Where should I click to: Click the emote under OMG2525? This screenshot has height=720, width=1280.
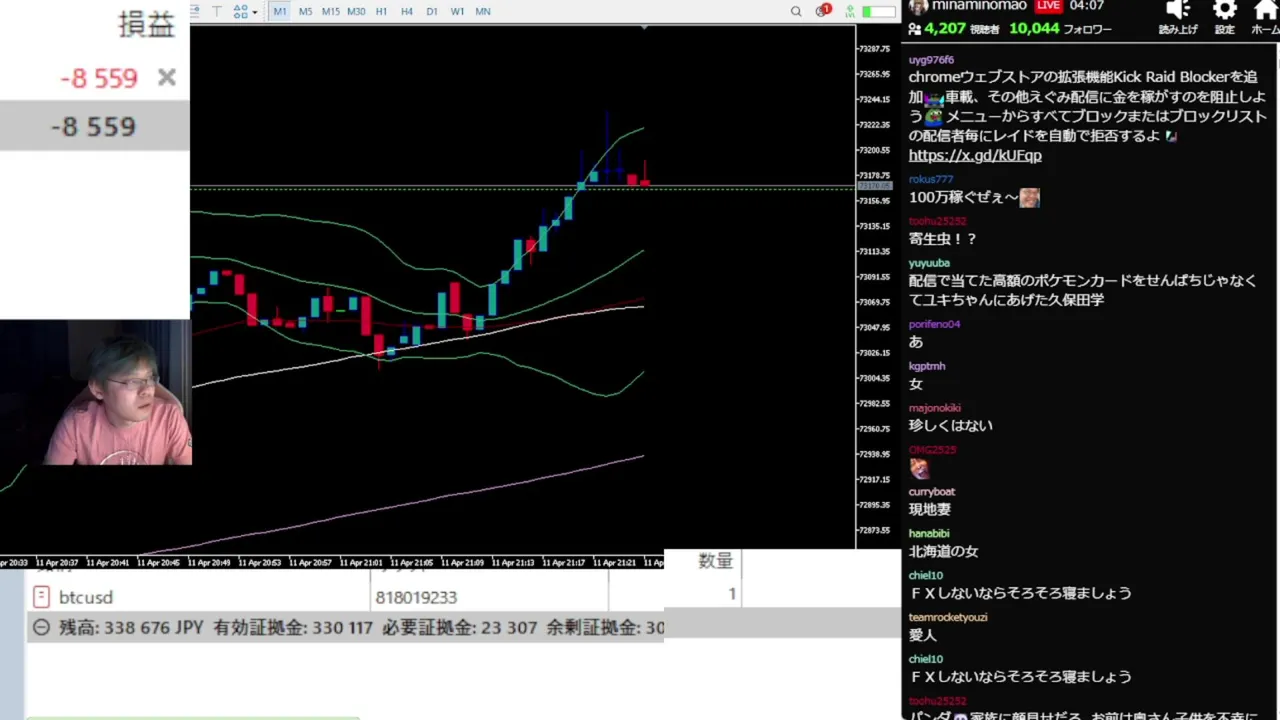[919, 468]
